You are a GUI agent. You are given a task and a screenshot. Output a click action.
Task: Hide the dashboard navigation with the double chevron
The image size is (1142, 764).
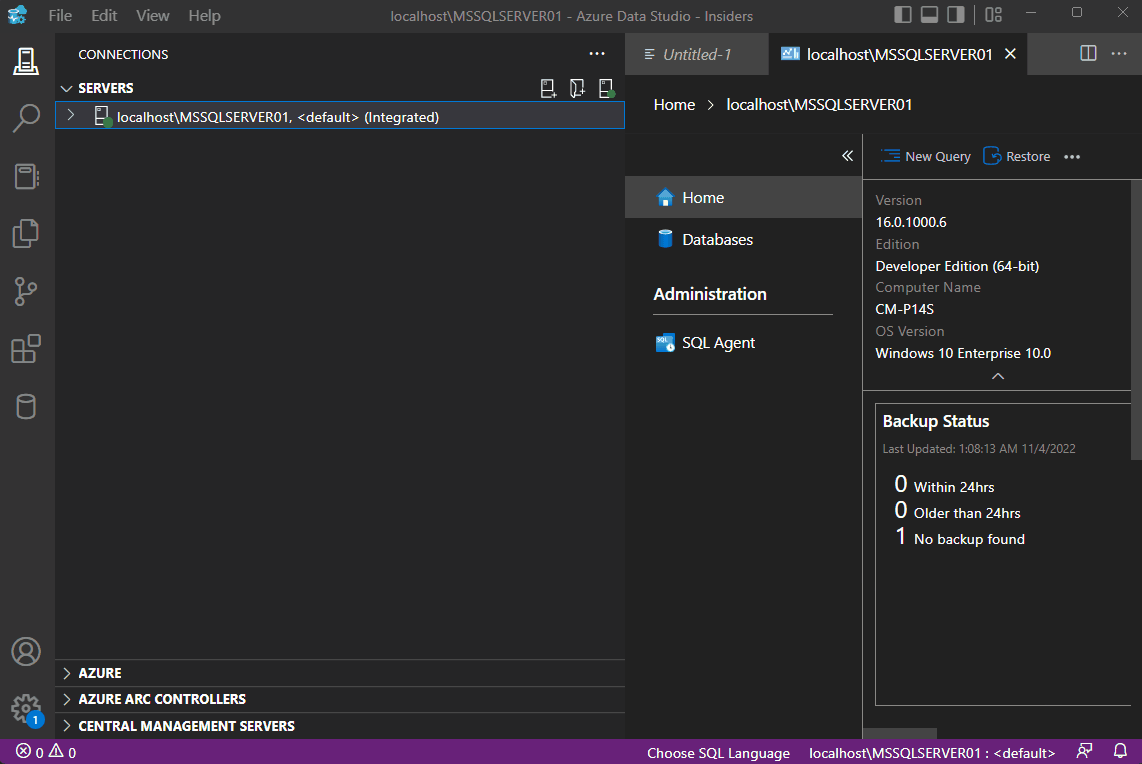[x=847, y=156]
